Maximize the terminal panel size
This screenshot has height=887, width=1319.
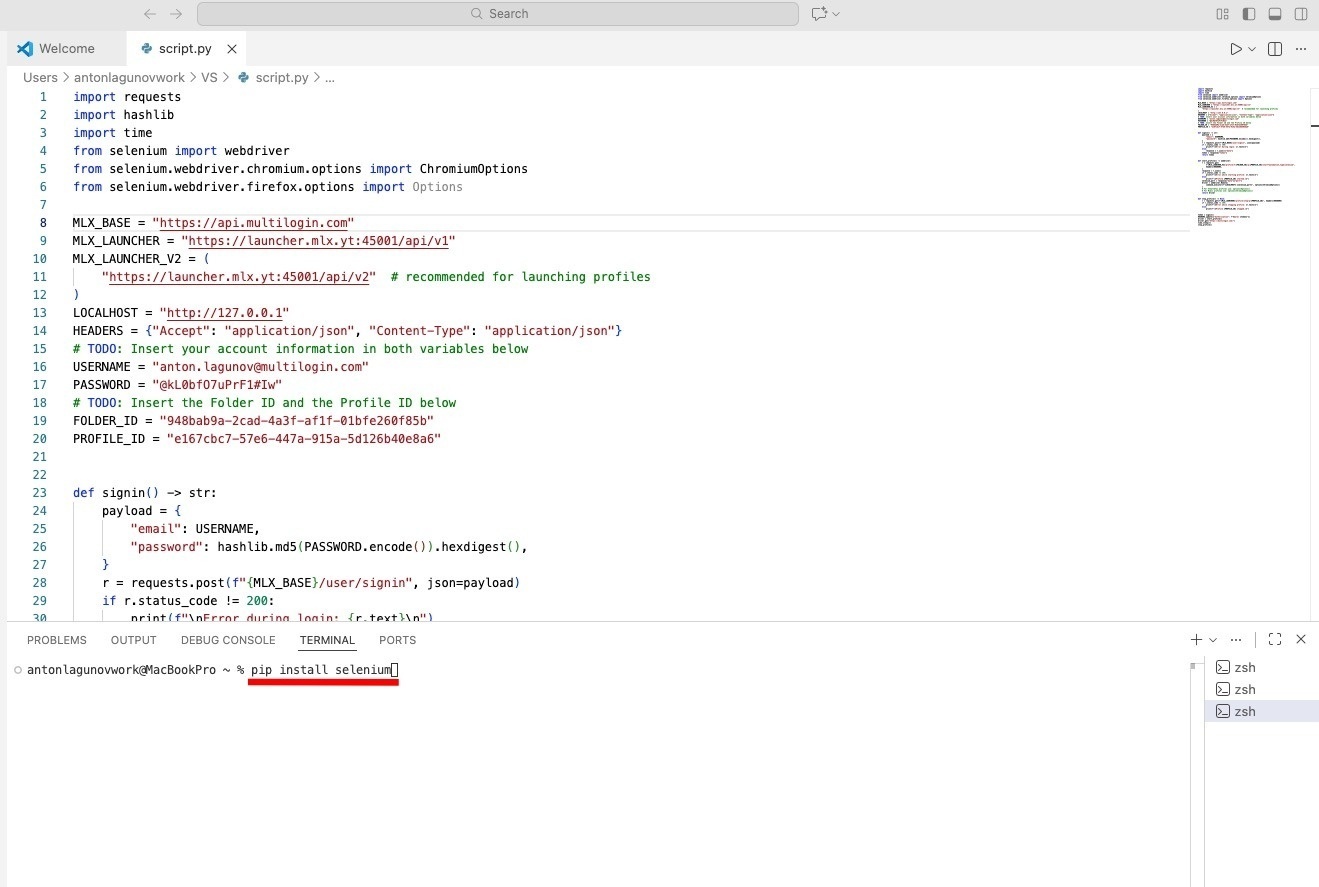(x=1275, y=639)
